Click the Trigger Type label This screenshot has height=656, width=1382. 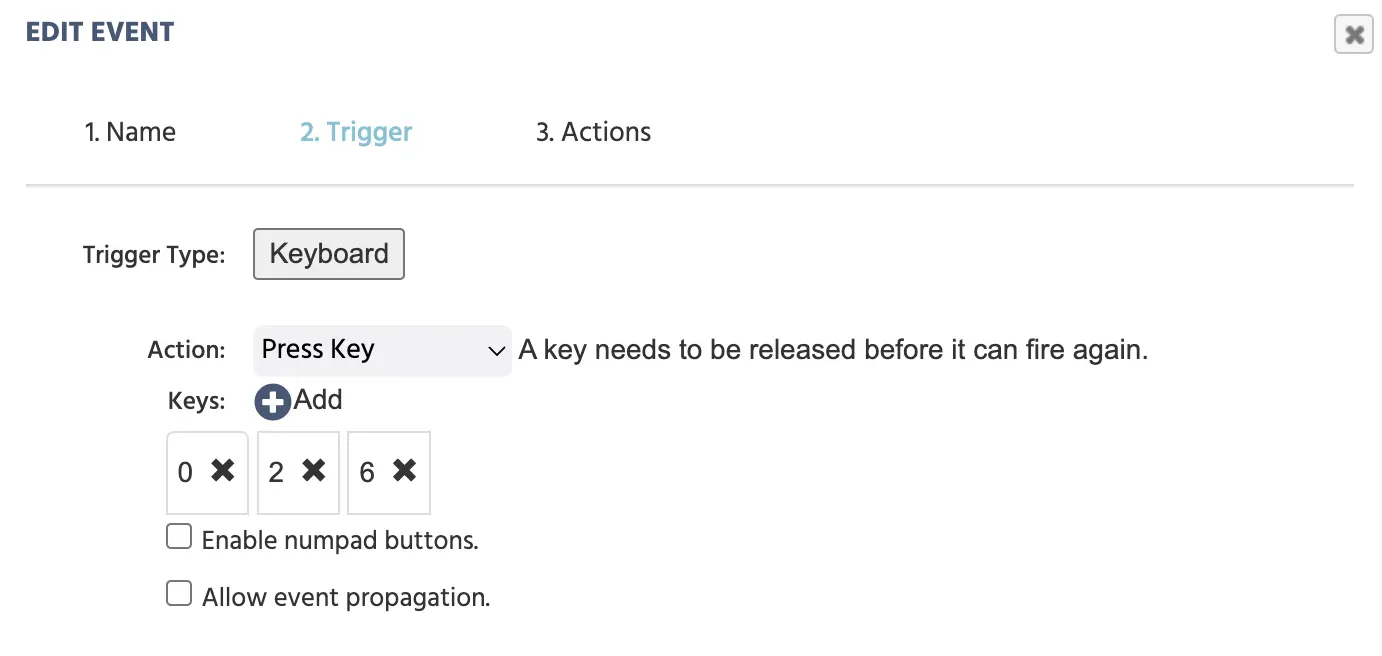point(154,255)
